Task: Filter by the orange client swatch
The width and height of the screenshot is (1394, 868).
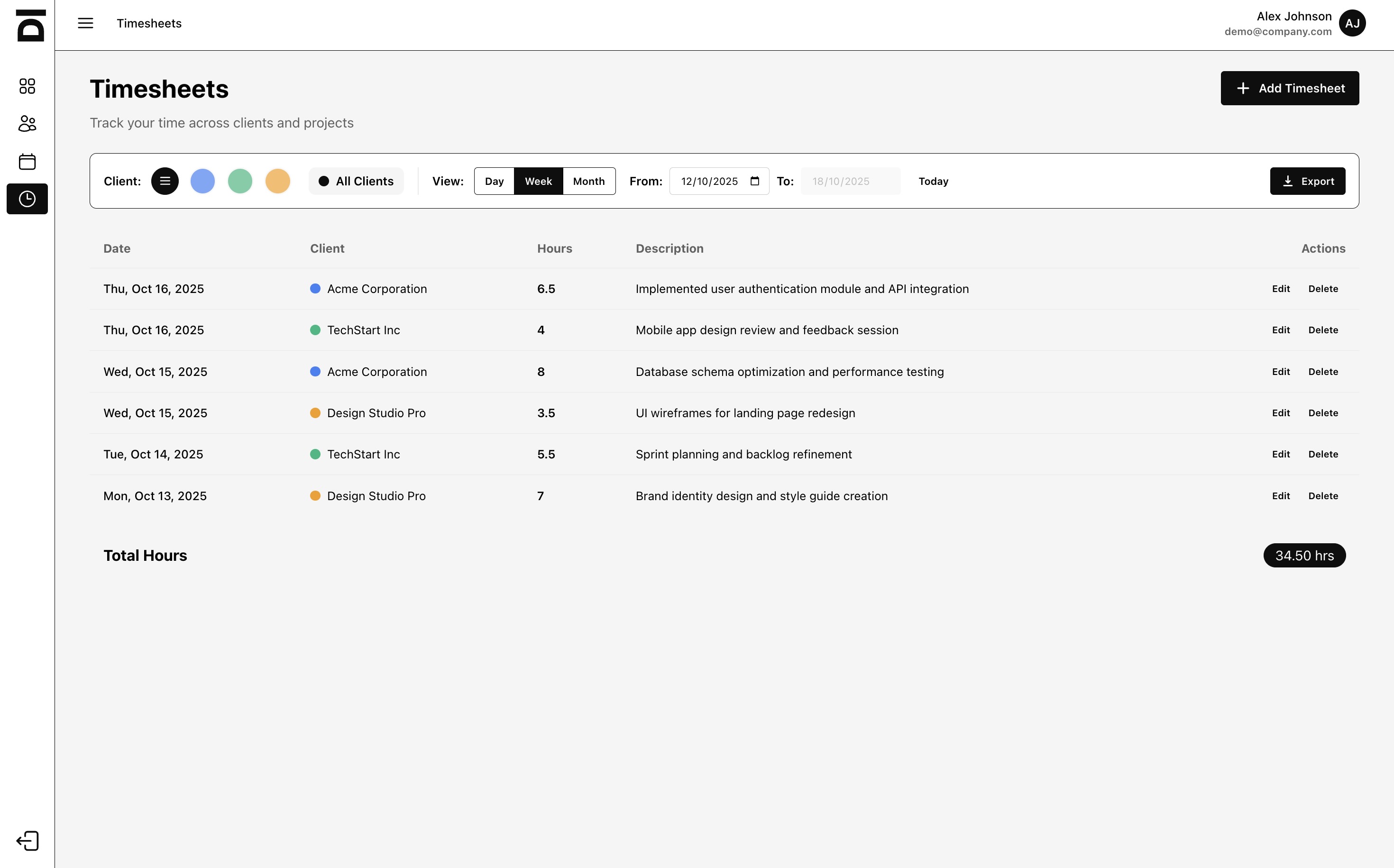Action: [278, 182]
